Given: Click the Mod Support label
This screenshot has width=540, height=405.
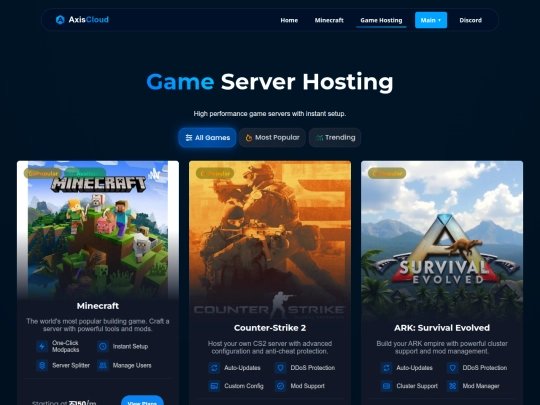Looking at the screenshot, I should pos(308,386).
